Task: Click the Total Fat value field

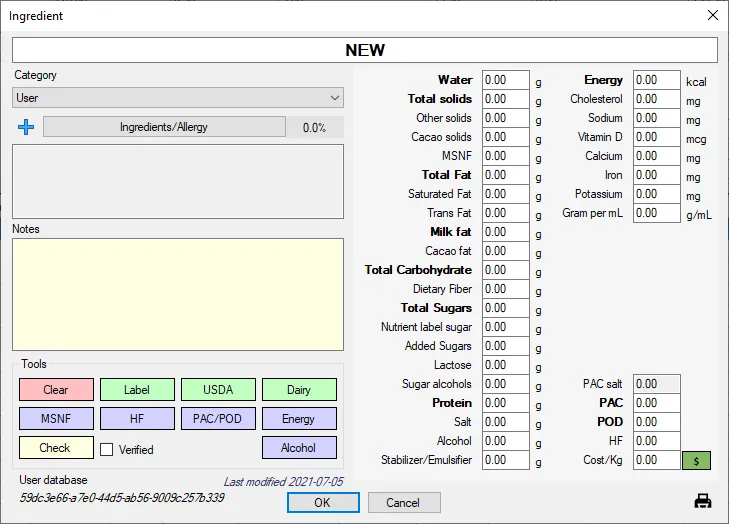Action: click(505, 175)
